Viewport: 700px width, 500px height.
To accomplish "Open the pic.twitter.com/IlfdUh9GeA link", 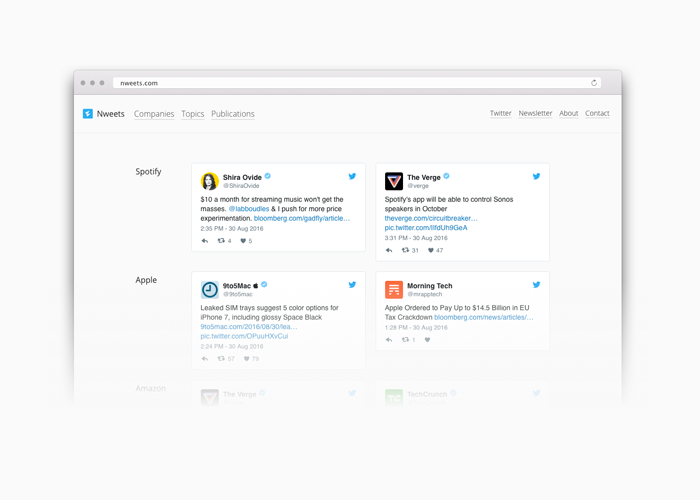I will [426, 228].
